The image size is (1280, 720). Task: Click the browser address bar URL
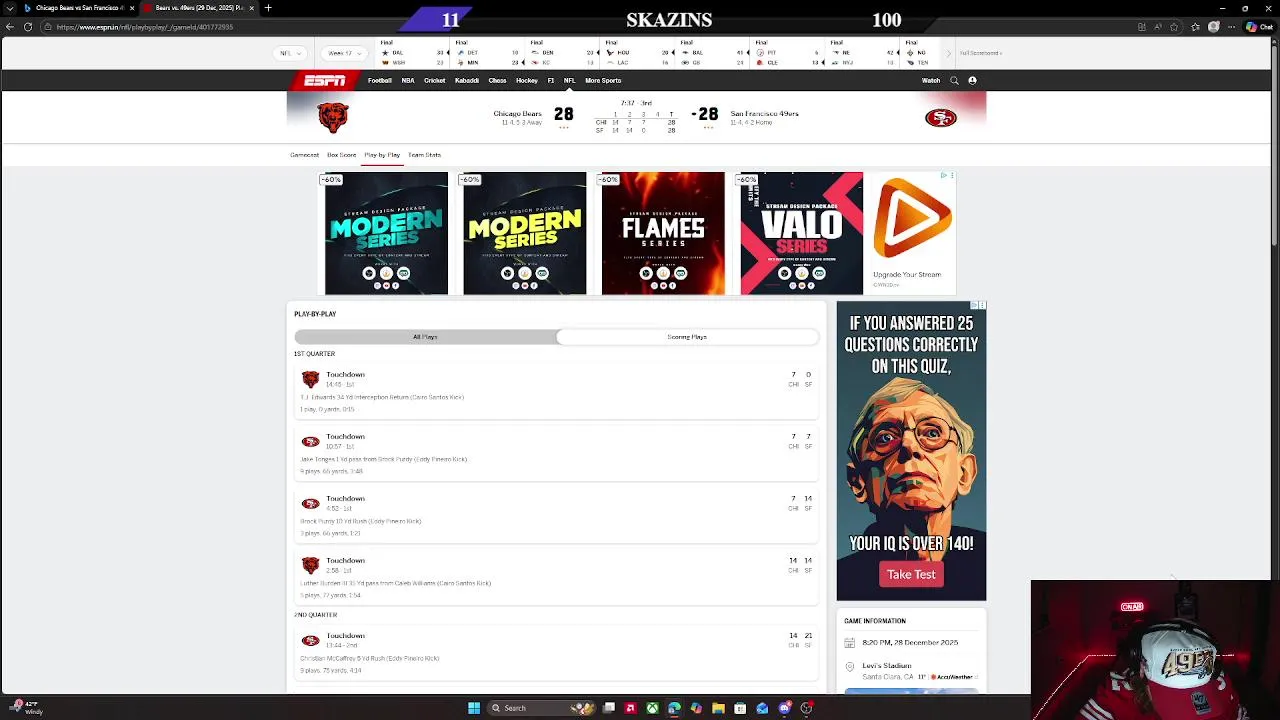pyautogui.click(x=145, y=27)
